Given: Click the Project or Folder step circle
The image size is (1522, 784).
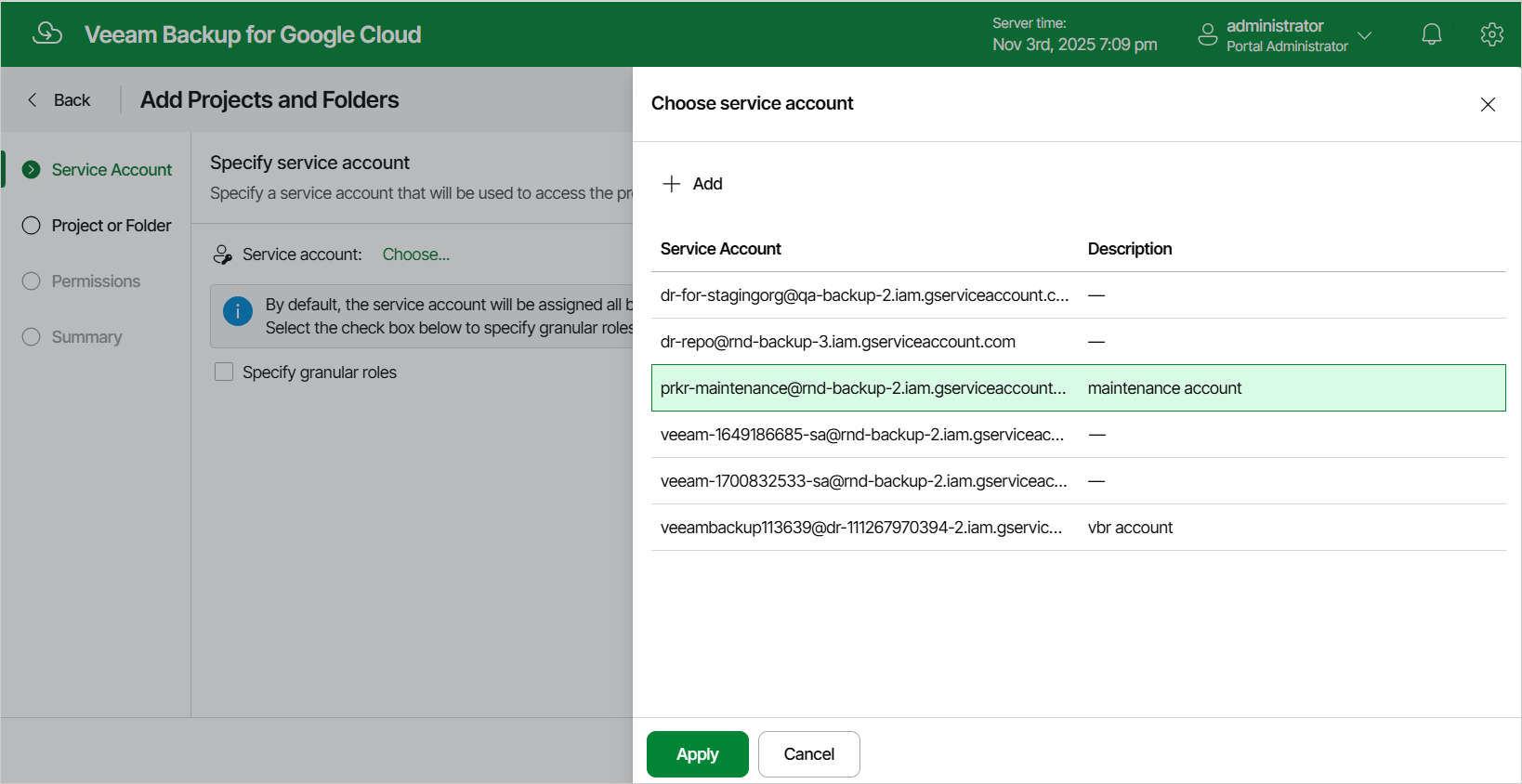Looking at the screenshot, I should click(32, 226).
